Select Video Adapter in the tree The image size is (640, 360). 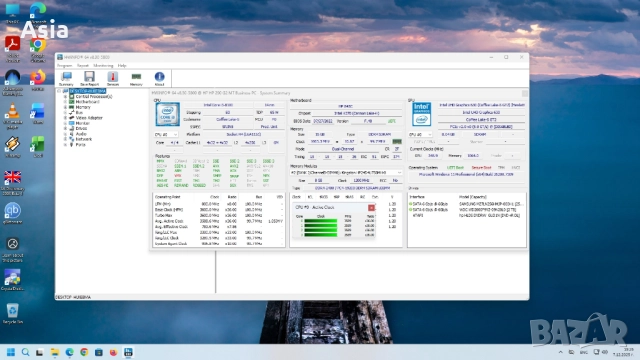89,118
